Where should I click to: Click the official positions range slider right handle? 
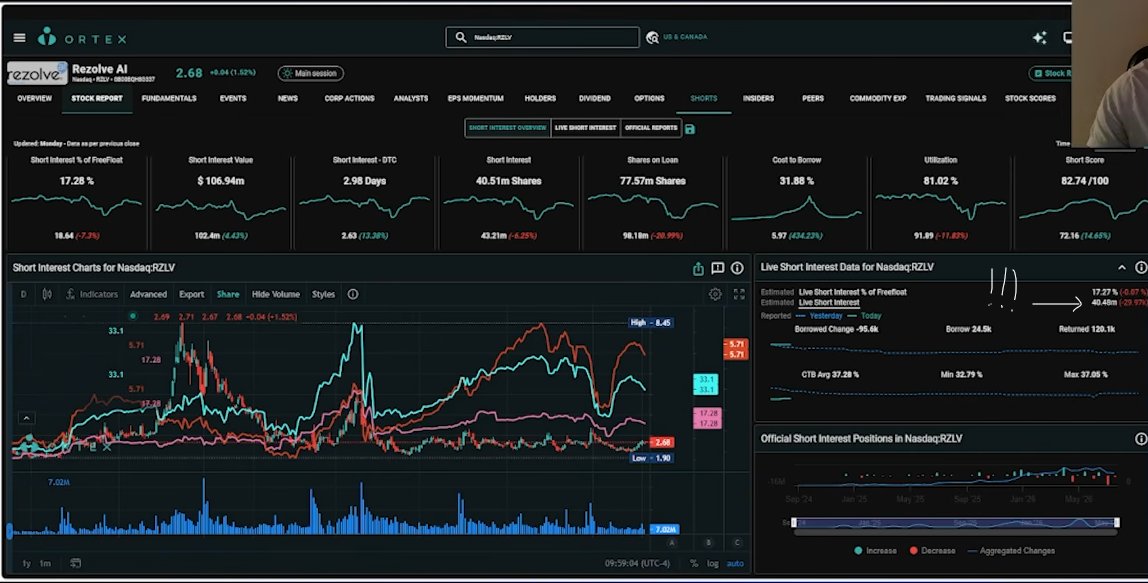point(1117,523)
